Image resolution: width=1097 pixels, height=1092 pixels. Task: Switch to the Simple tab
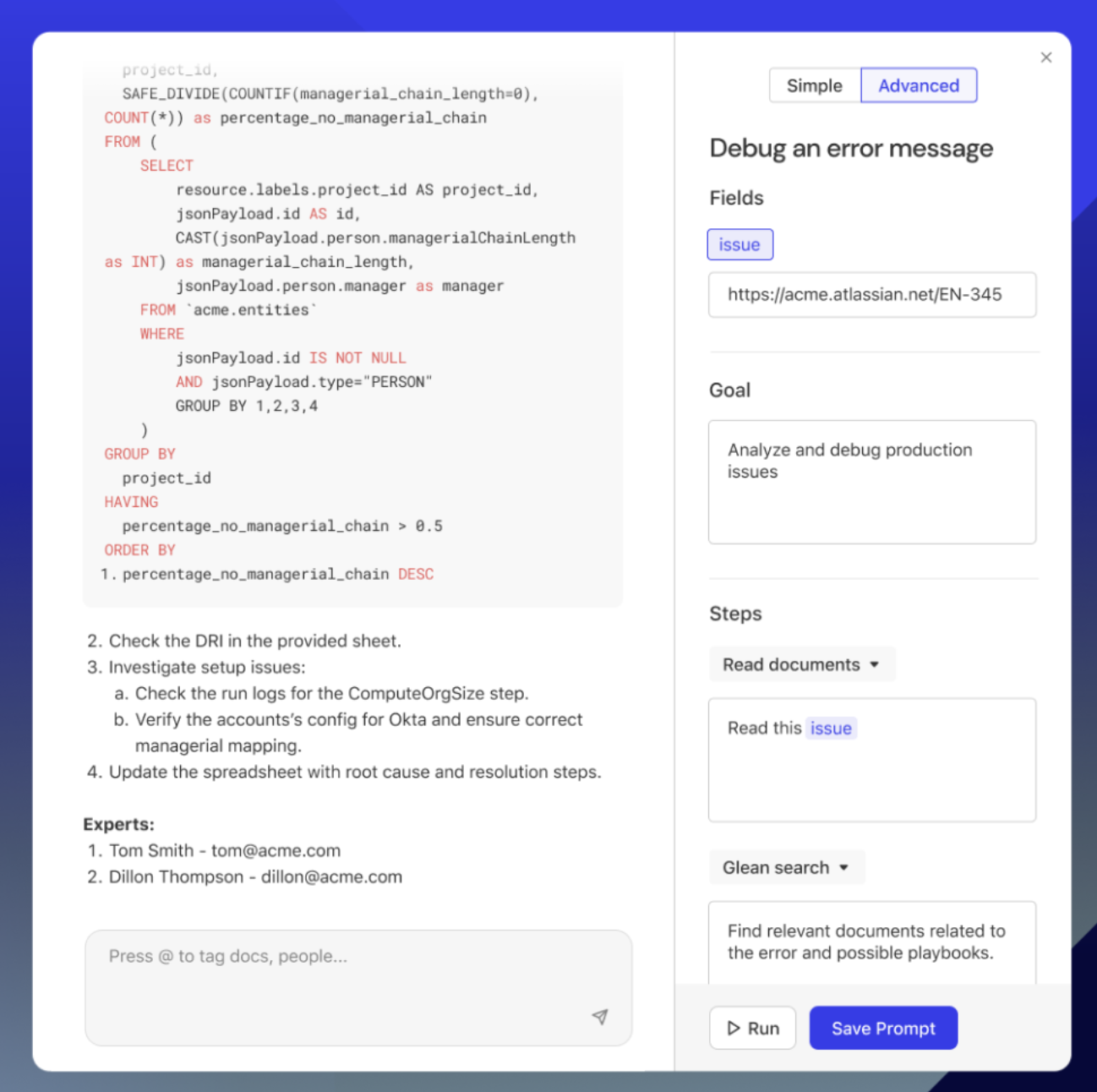point(814,85)
